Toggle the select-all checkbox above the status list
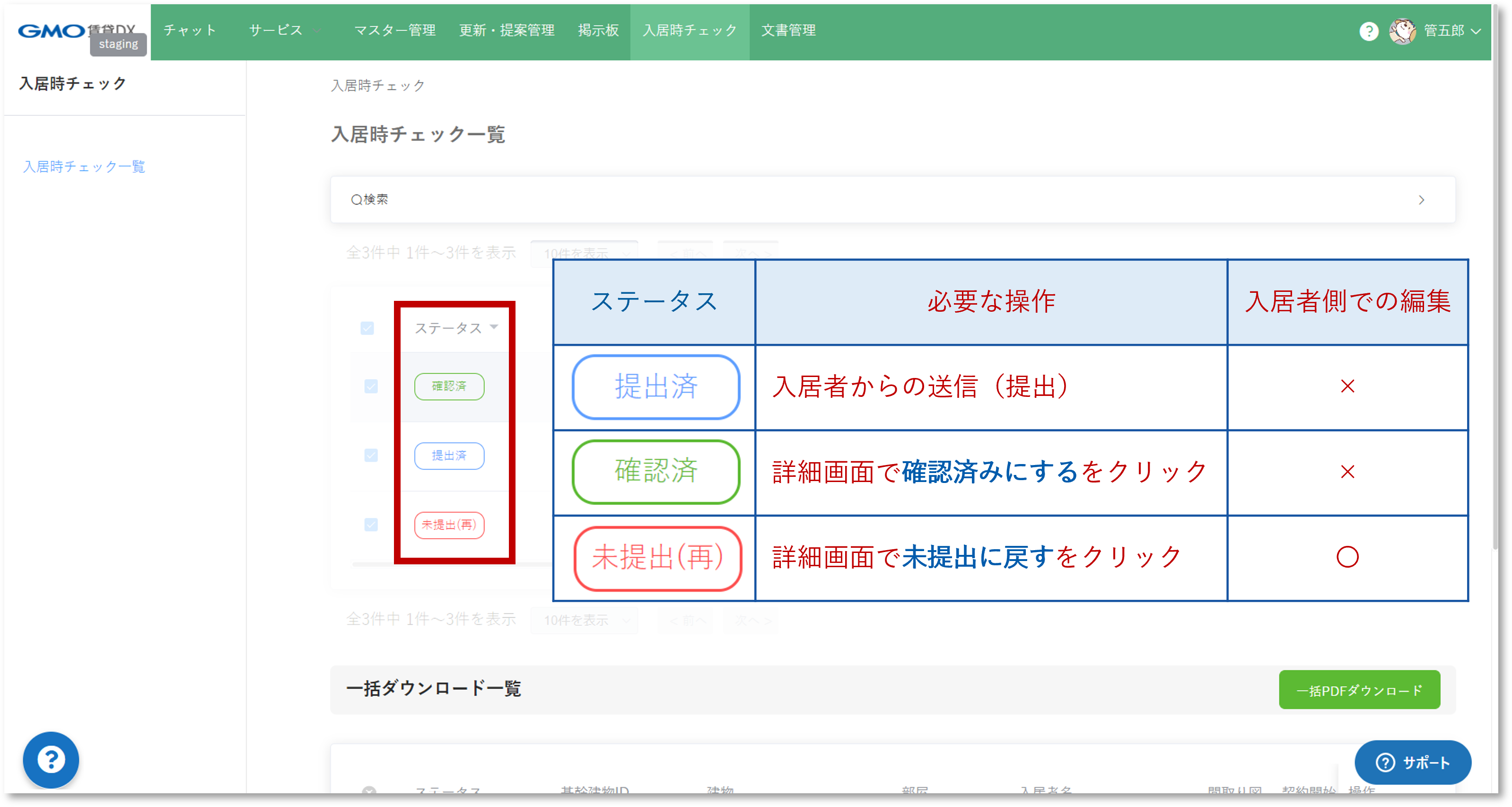The image size is (1512, 807). [368, 329]
